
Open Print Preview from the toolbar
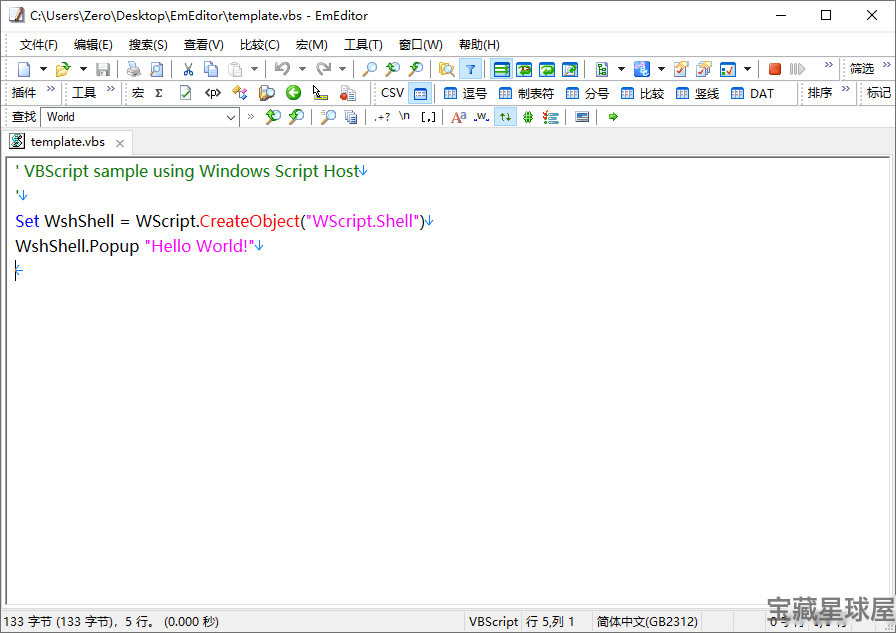pyautogui.click(x=157, y=69)
